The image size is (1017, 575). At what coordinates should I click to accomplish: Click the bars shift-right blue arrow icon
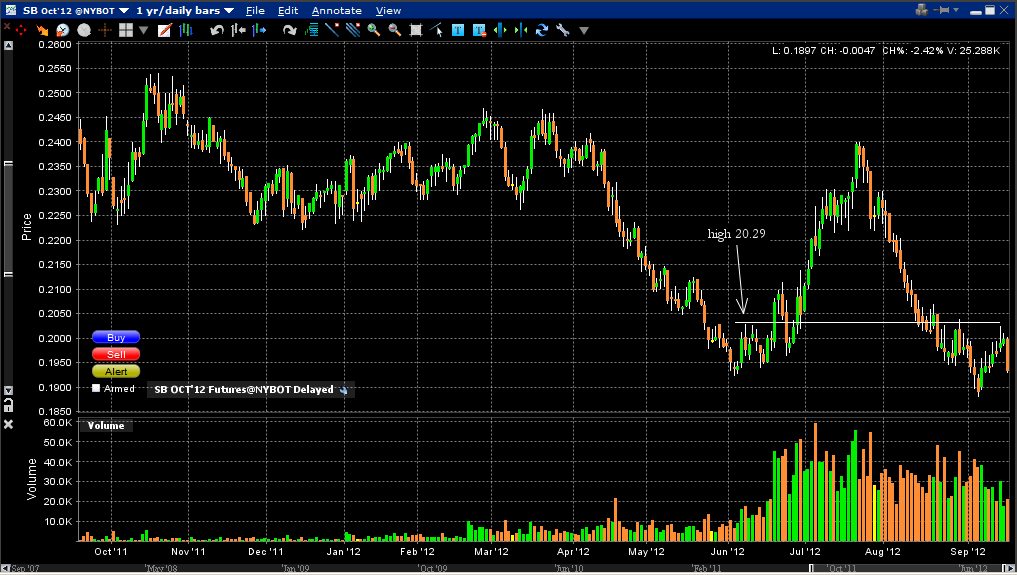[x=259, y=30]
